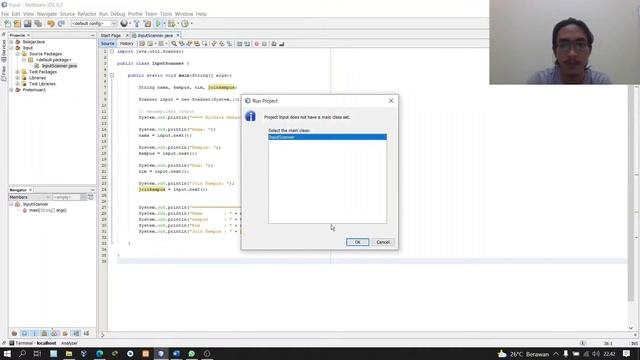The image size is (640, 360).
Task: Click the red Start Macro Recording icon
Action: click(x=256, y=44)
